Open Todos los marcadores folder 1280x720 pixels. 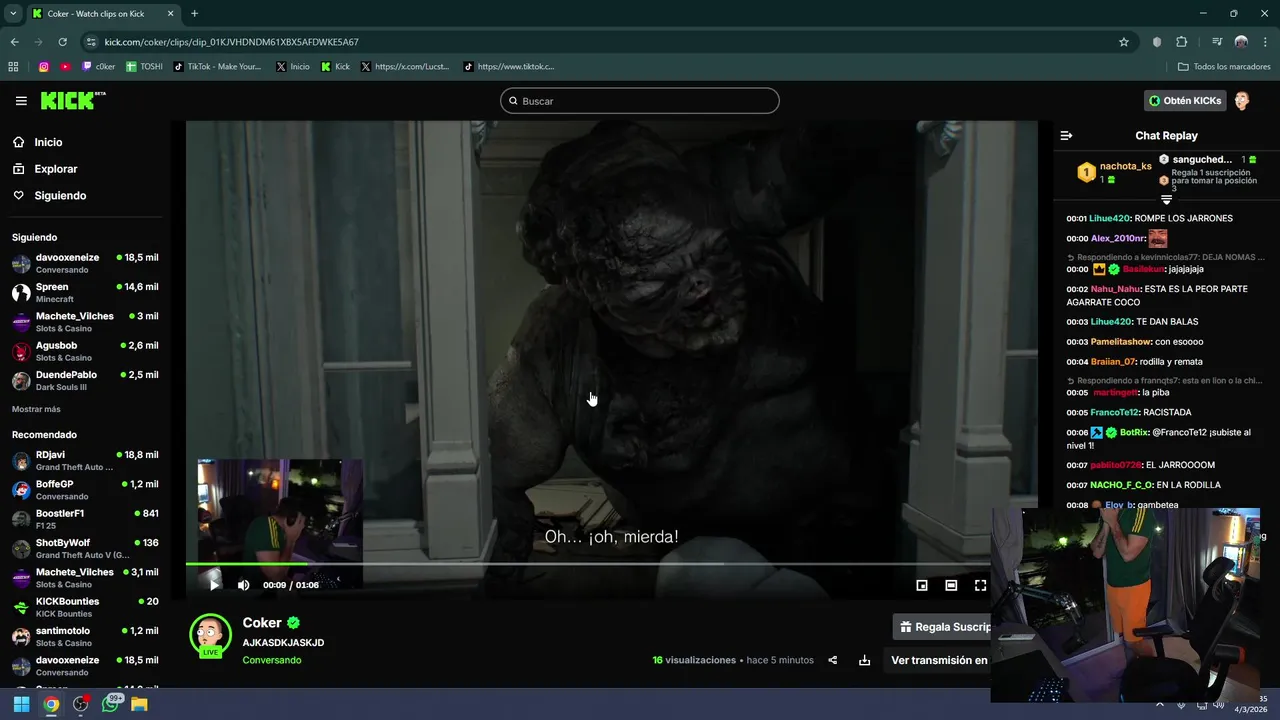coord(1224,67)
